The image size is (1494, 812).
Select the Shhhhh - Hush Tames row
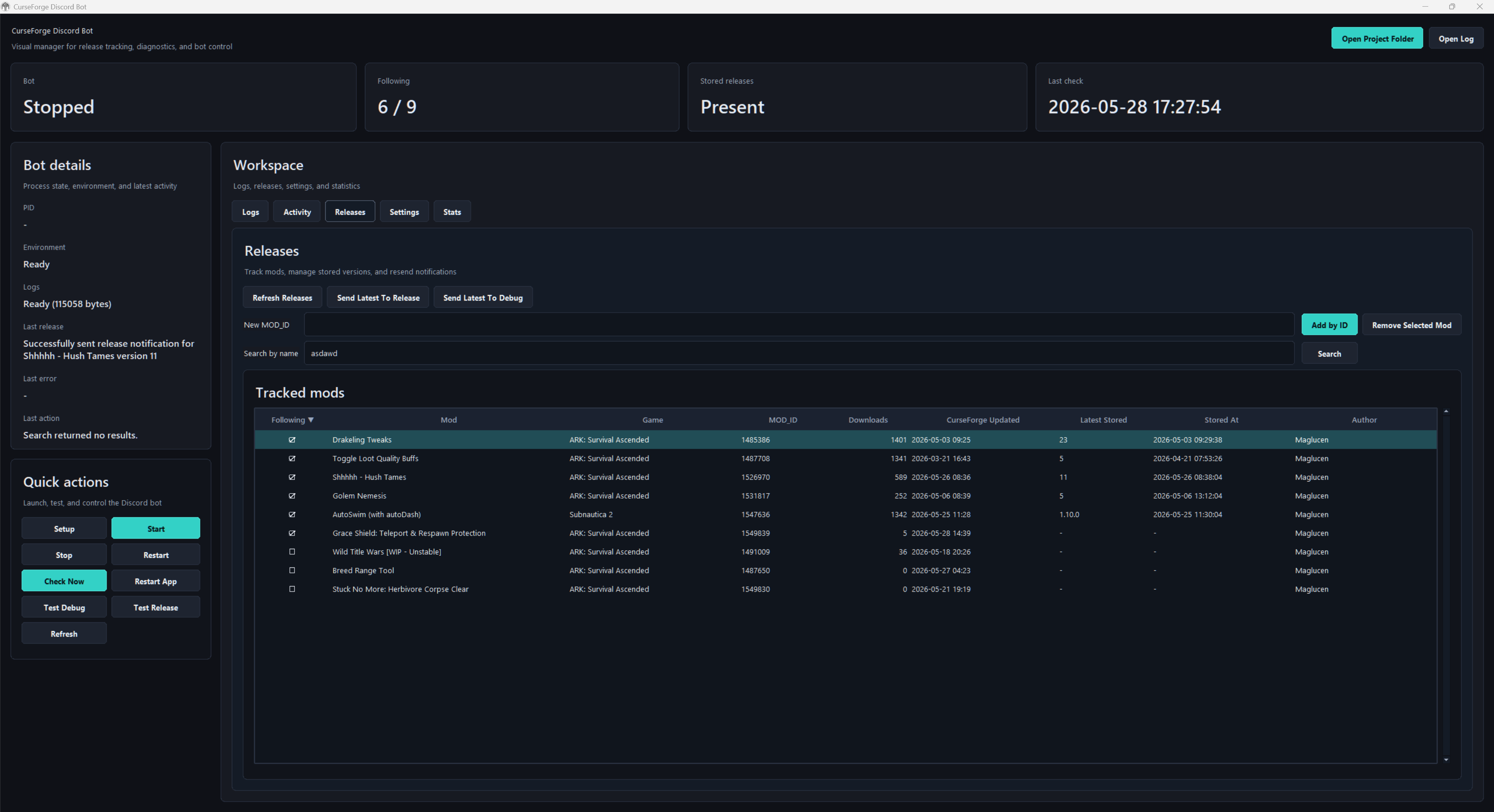[x=845, y=477]
